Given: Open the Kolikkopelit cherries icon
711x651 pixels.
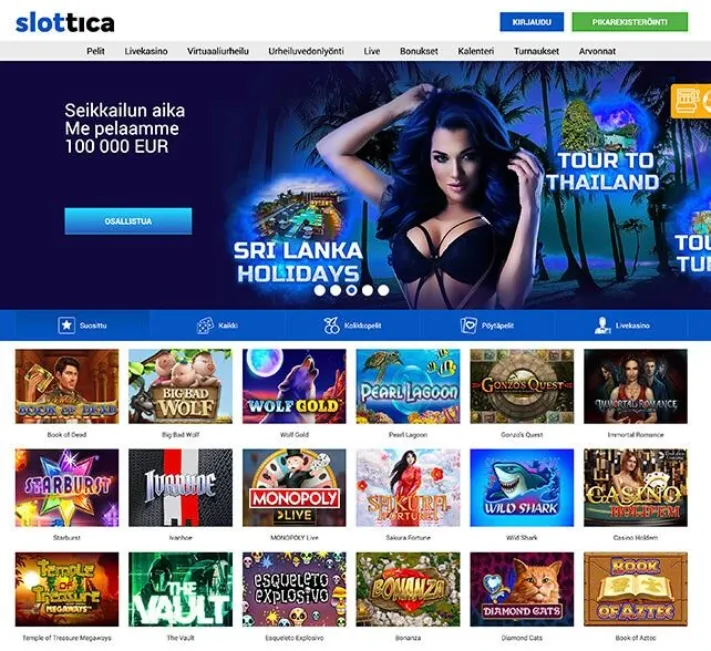Looking at the screenshot, I should pos(331,326).
